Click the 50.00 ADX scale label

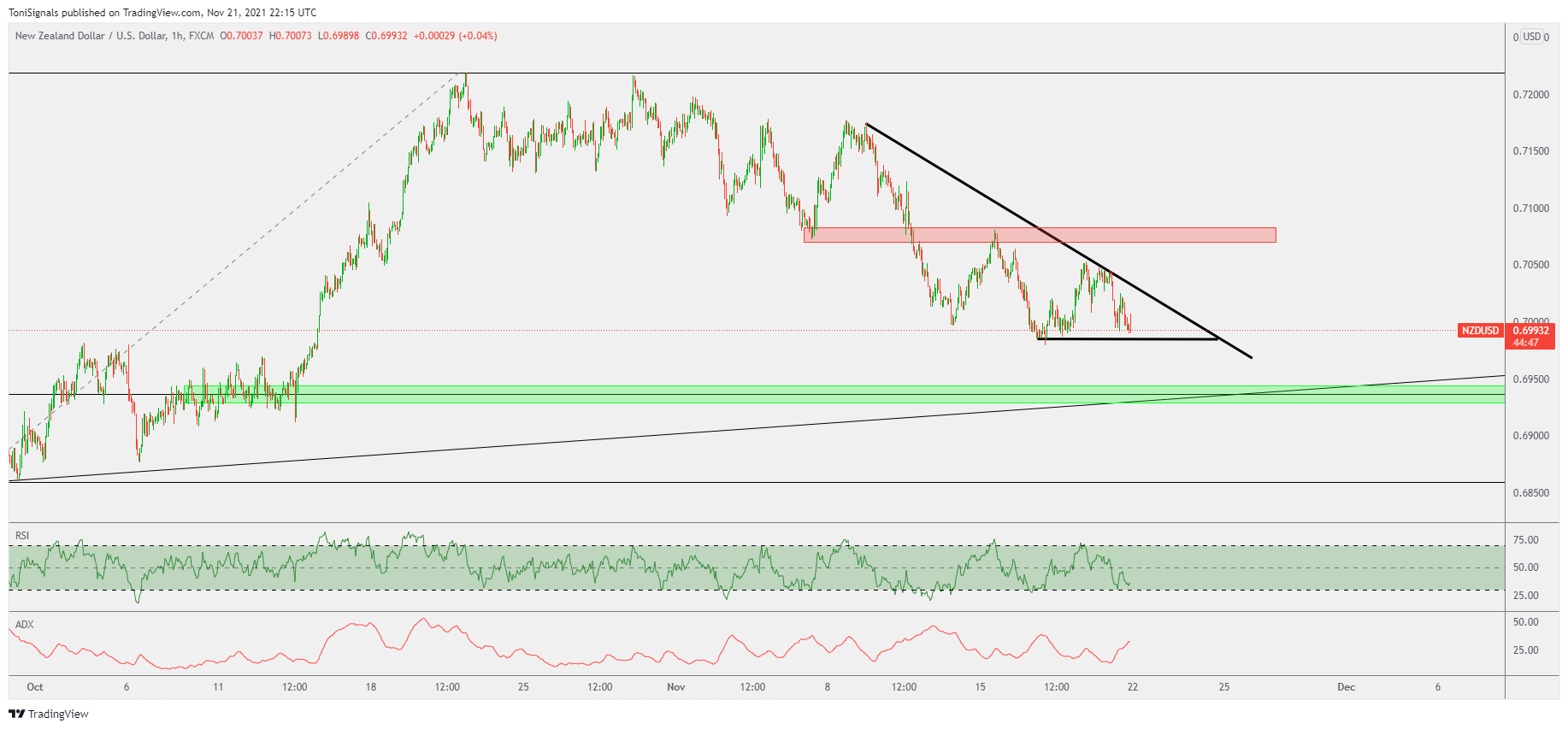1525,622
